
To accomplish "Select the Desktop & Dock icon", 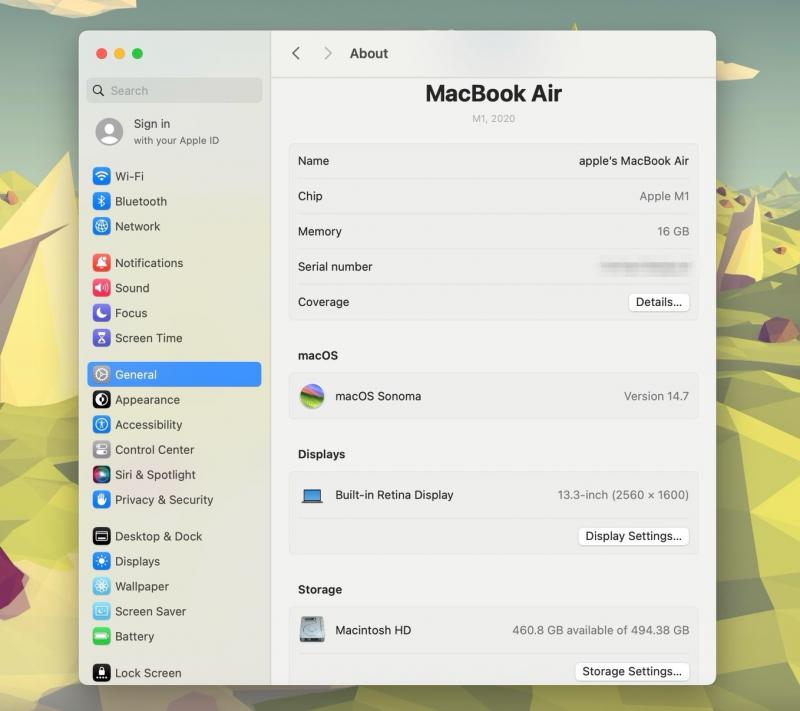I will click(102, 536).
